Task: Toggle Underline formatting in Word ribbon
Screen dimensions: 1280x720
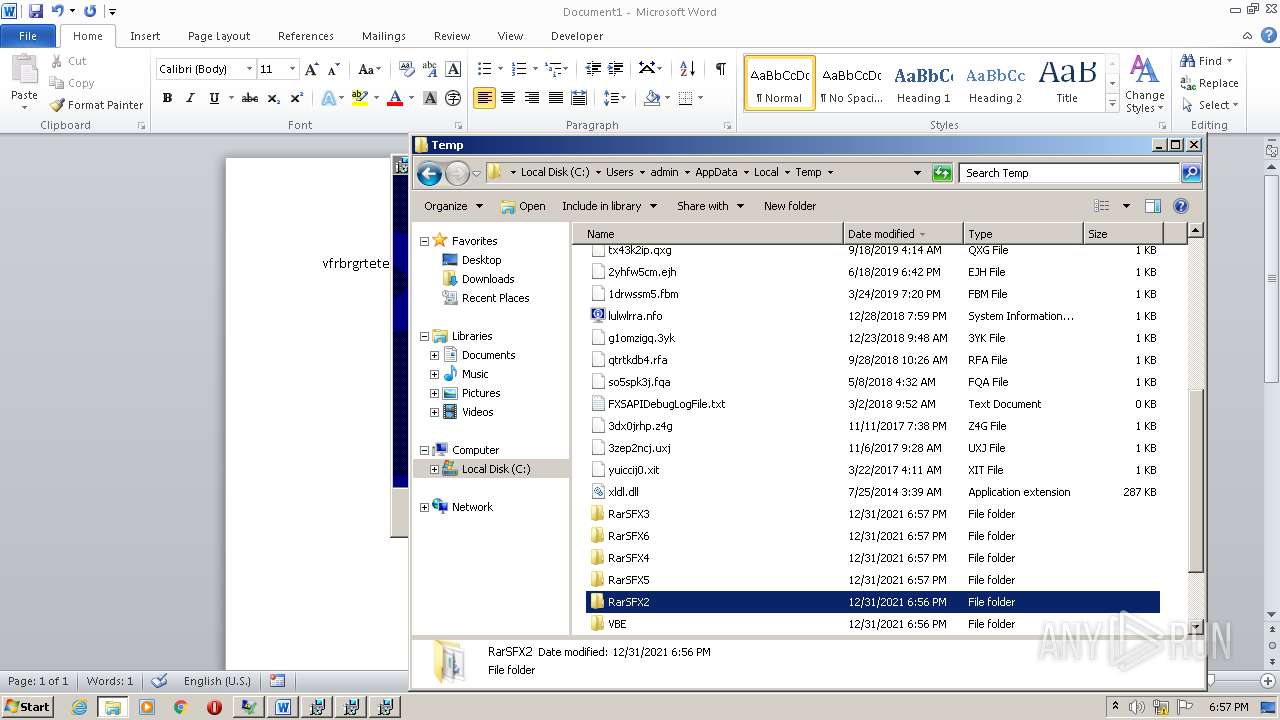Action: 214,98
